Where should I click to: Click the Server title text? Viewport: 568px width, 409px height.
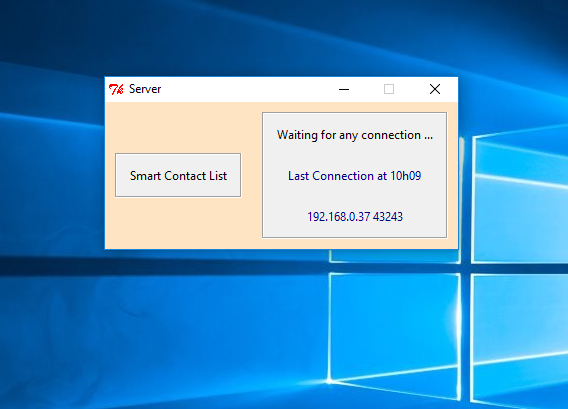tap(145, 89)
